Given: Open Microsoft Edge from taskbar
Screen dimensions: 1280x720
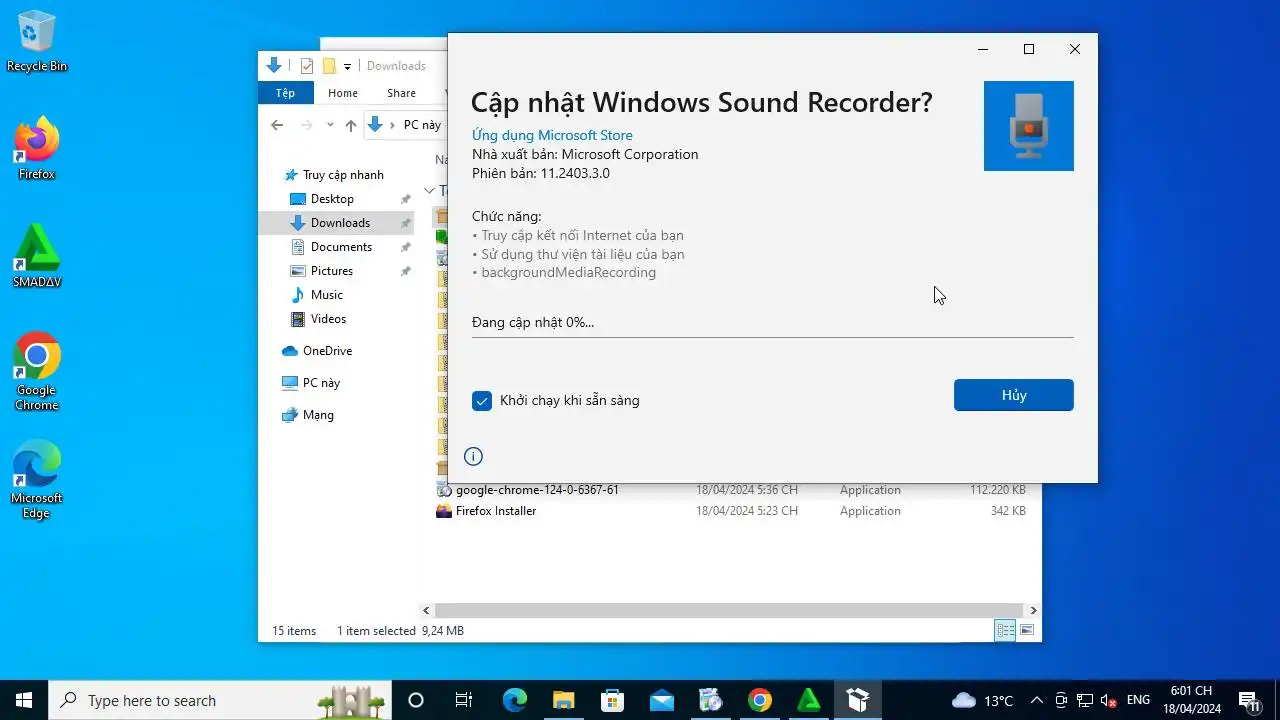Looking at the screenshot, I should coord(514,700).
